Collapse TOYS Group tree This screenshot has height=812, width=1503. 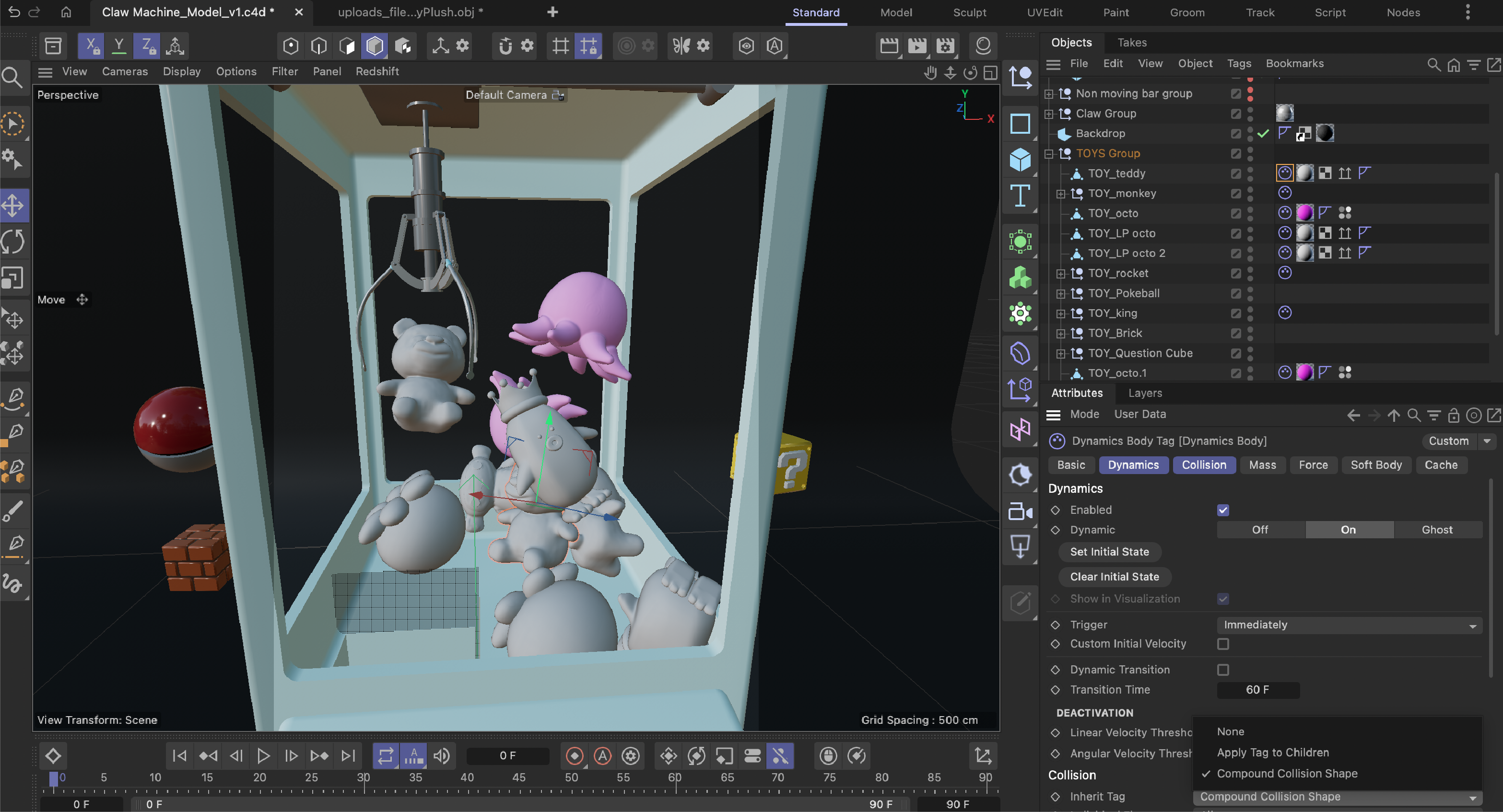pyautogui.click(x=1048, y=153)
